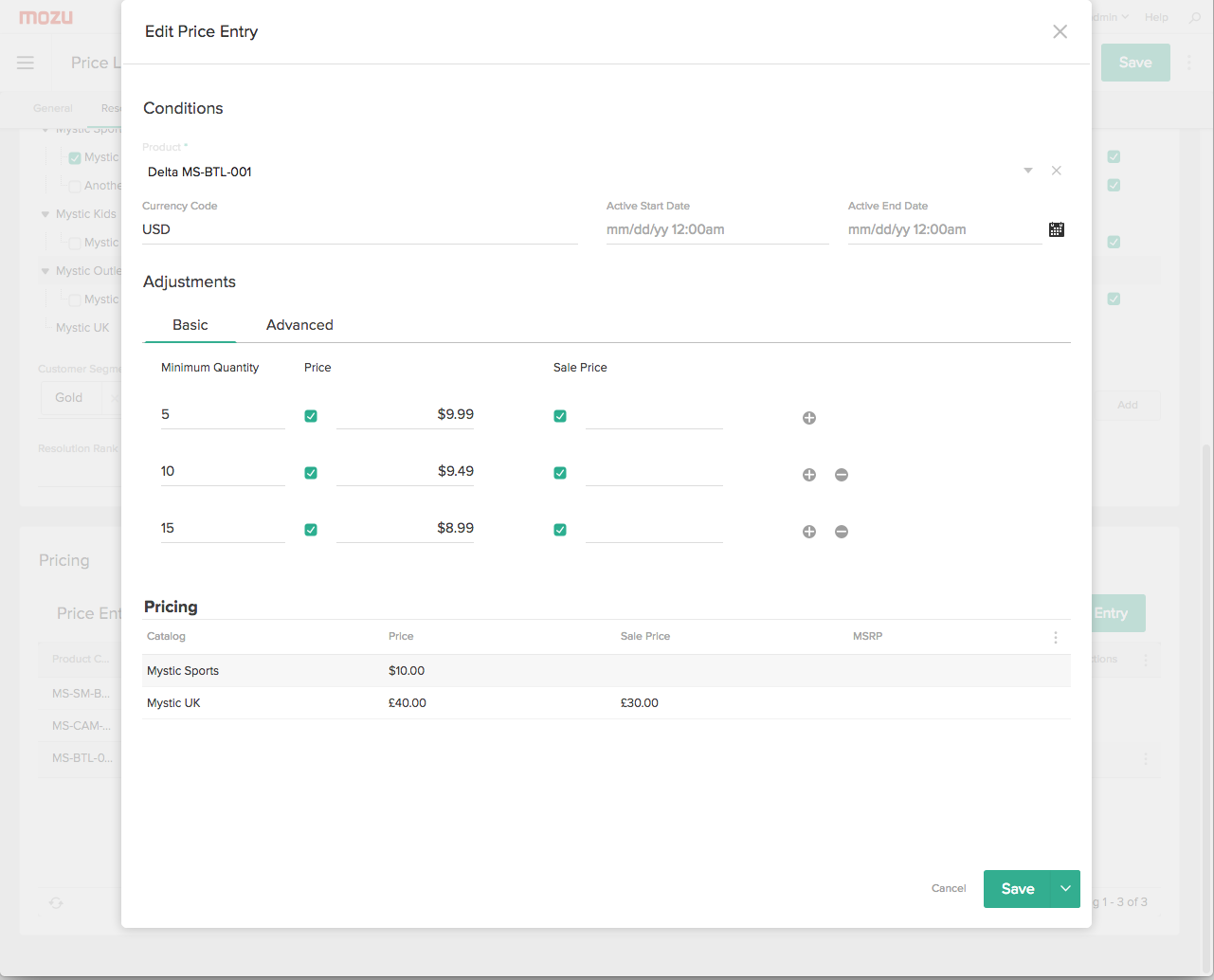
Task: Open the Save button dropdown arrow
Action: (1065, 889)
